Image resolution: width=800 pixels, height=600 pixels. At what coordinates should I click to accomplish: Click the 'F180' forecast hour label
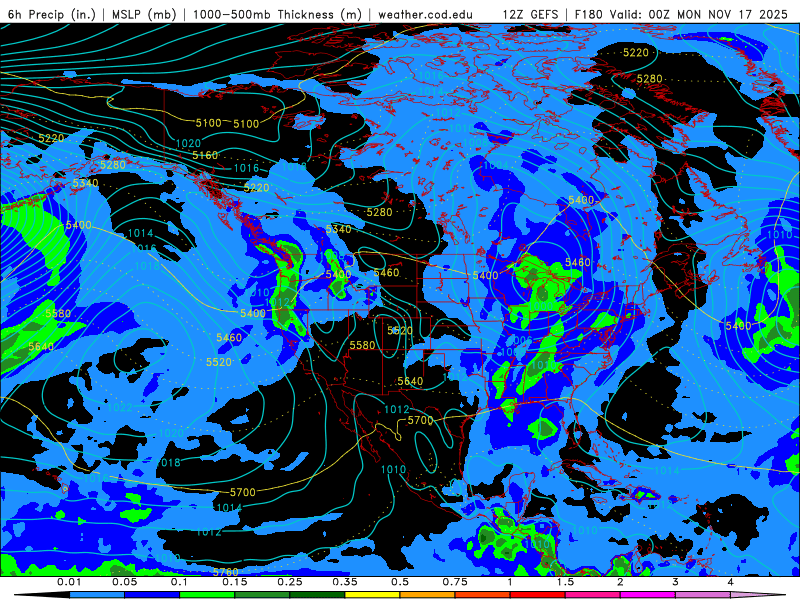(589, 14)
